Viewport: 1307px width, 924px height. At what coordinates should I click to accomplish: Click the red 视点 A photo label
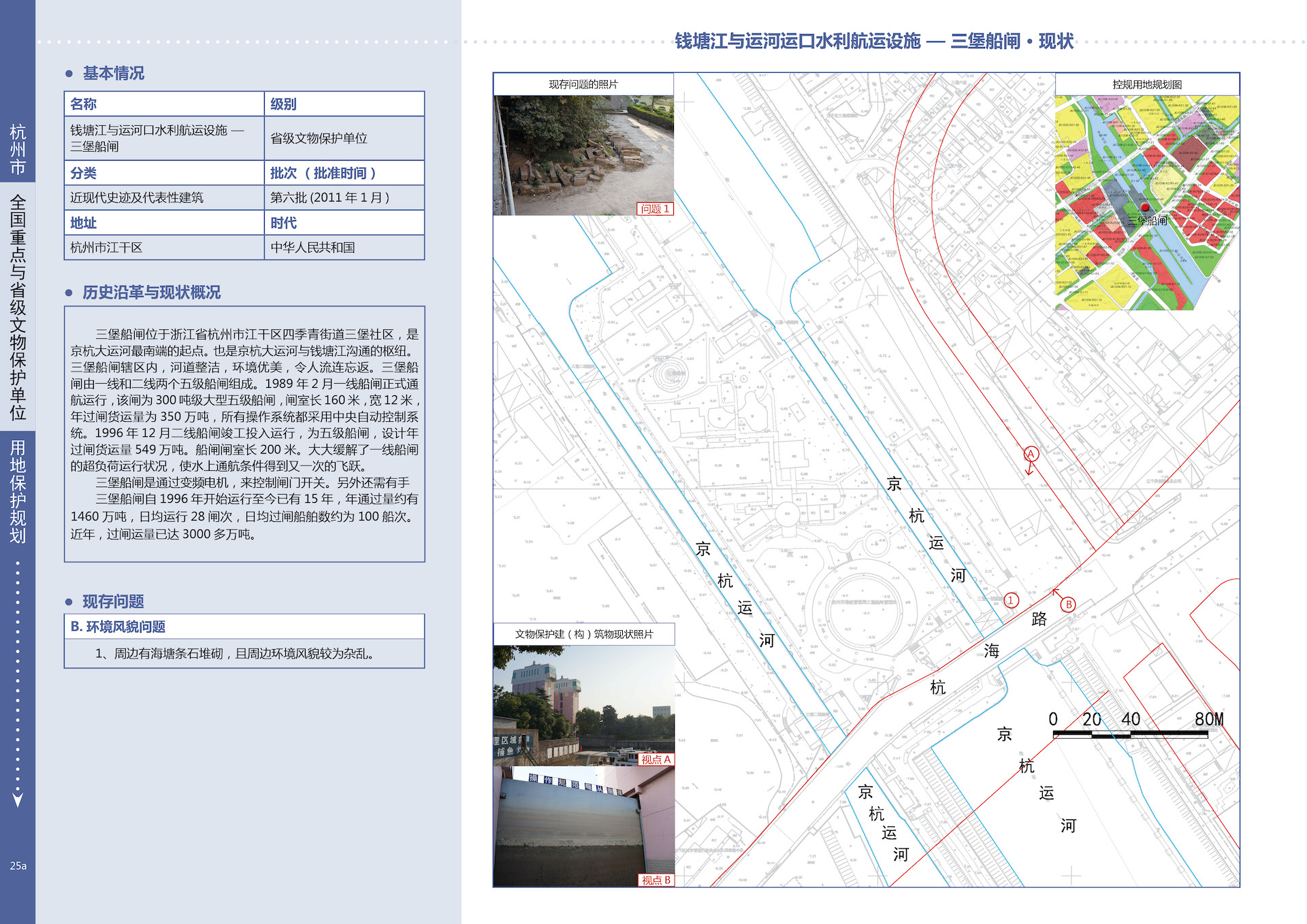coord(656,759)
